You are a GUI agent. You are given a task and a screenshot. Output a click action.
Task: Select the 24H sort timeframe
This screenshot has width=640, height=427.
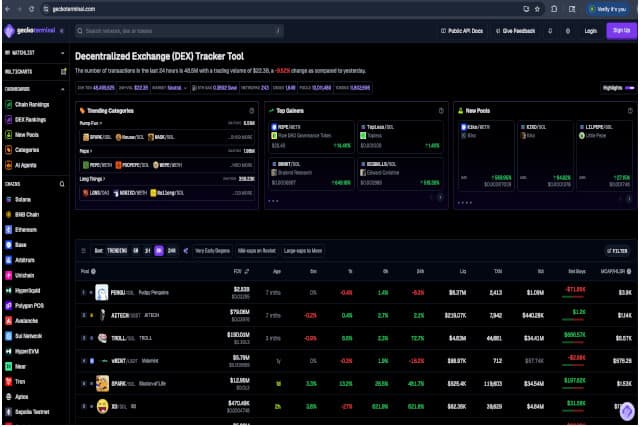coord(171,250)
